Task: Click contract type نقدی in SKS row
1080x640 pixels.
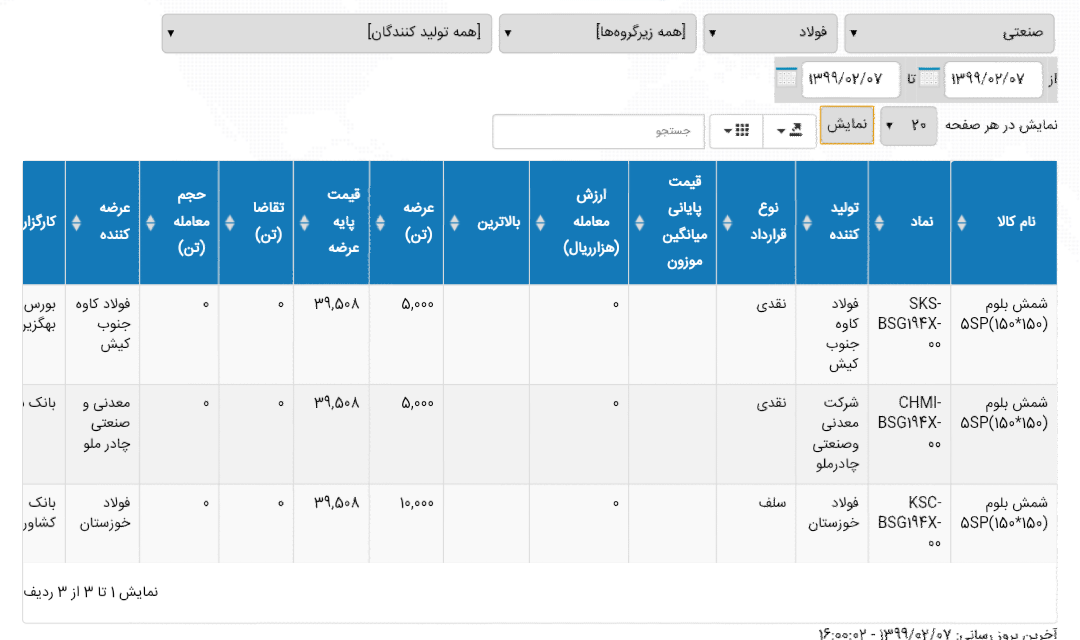Action: (771, 304)
